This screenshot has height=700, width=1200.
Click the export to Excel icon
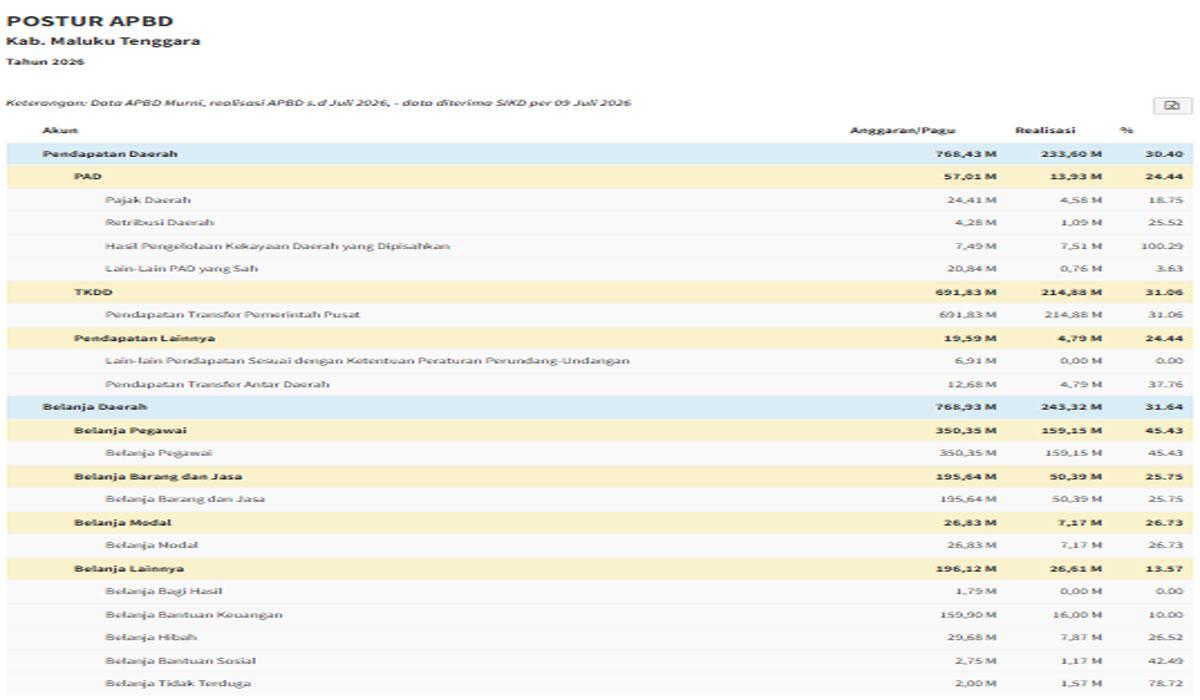[1173, 105]
